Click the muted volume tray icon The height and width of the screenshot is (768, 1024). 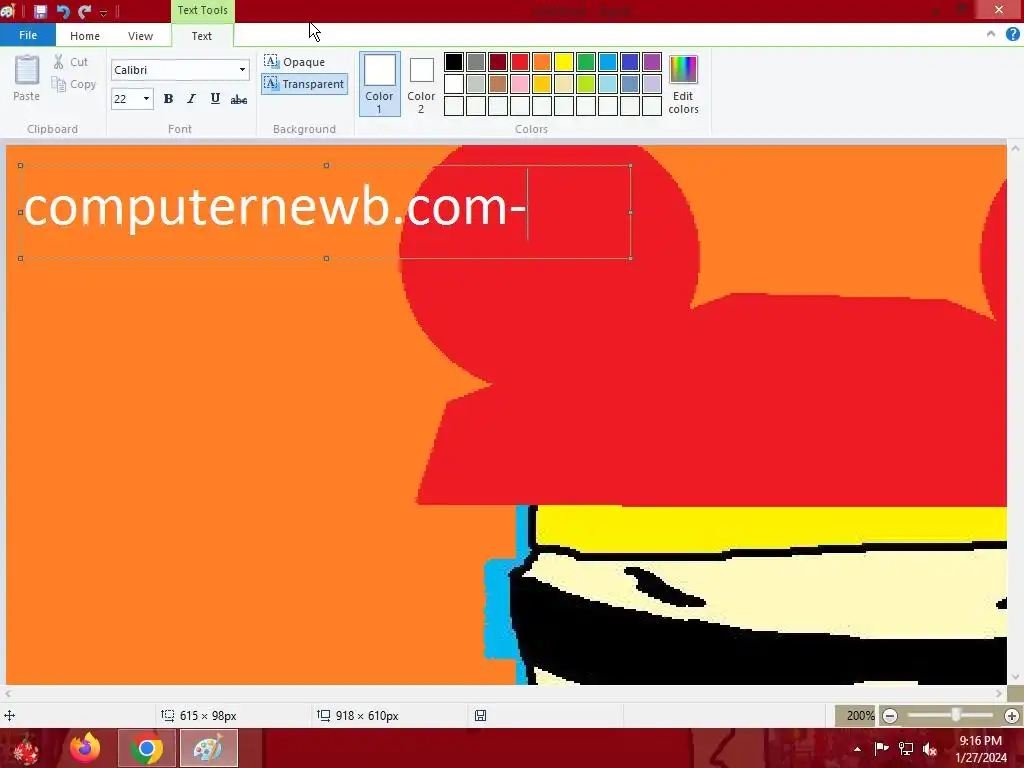point(930,749)
